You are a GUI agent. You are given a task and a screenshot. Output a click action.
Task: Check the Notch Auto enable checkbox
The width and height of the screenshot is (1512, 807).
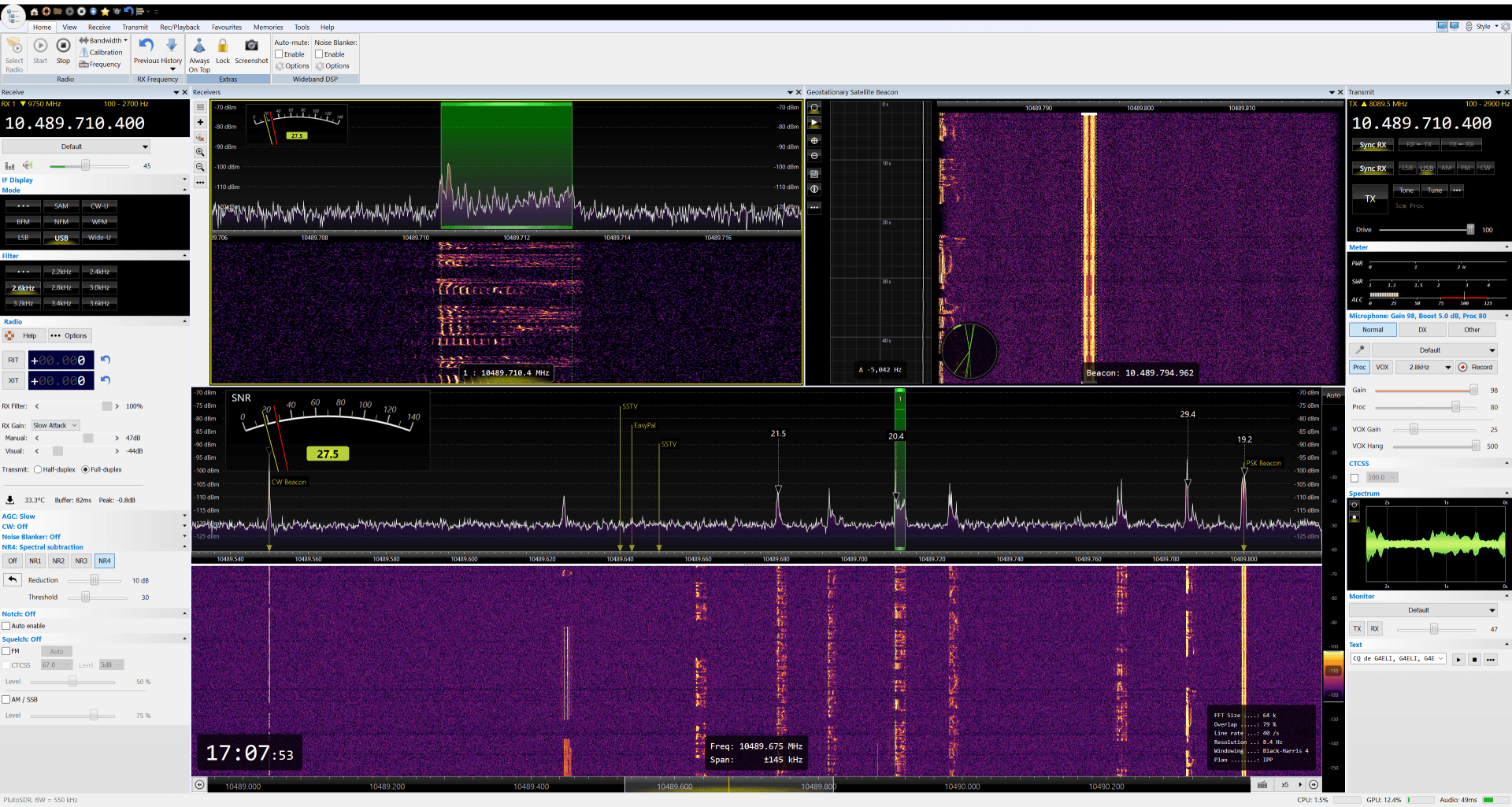pos(6,626)
